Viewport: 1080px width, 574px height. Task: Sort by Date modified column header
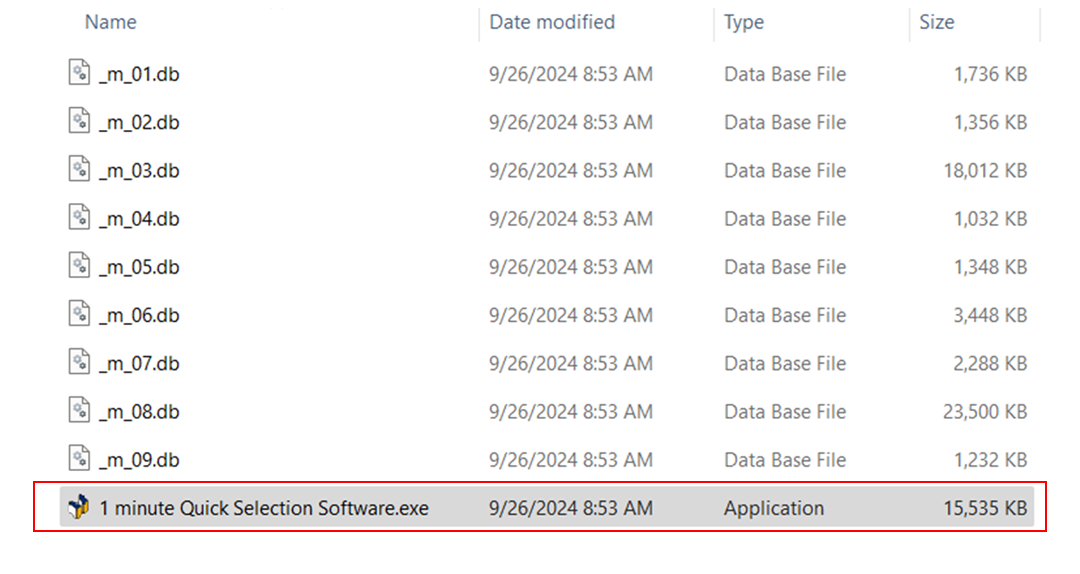[x=552, y=22]
